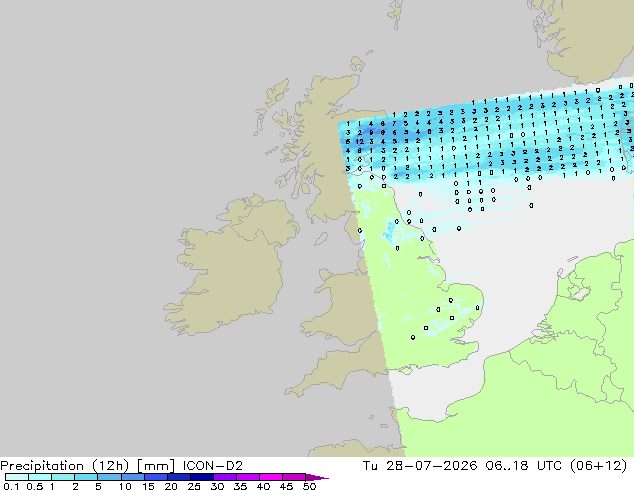Click the Precipitation (12h) title text
Viewport: 634px width, 490px height.
64,466
